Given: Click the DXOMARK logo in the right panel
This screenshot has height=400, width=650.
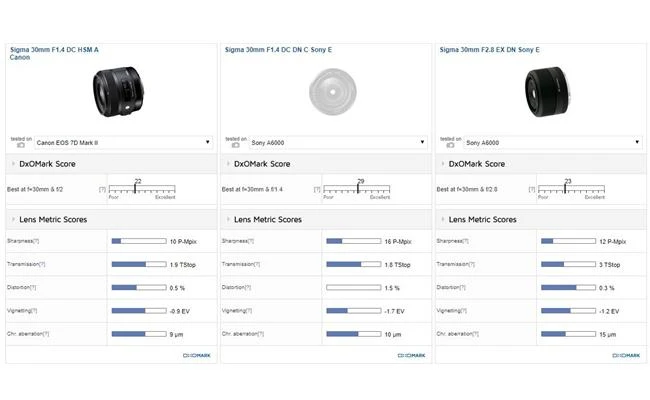Looking at the screenshot, I should click(626, 355).
